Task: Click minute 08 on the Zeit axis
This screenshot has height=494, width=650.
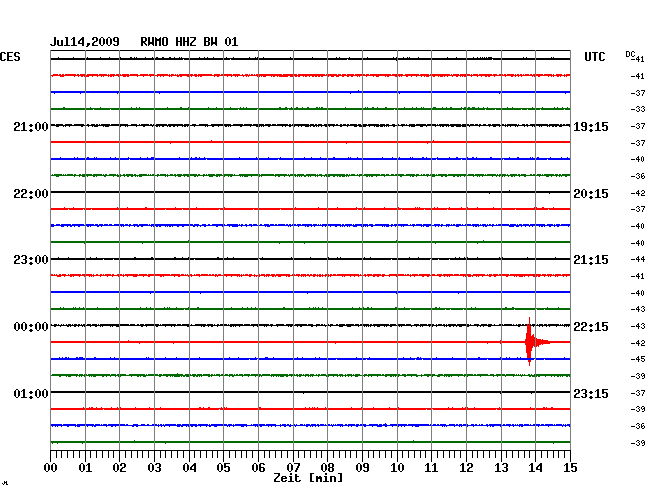Action: click(x=327, y=468)
